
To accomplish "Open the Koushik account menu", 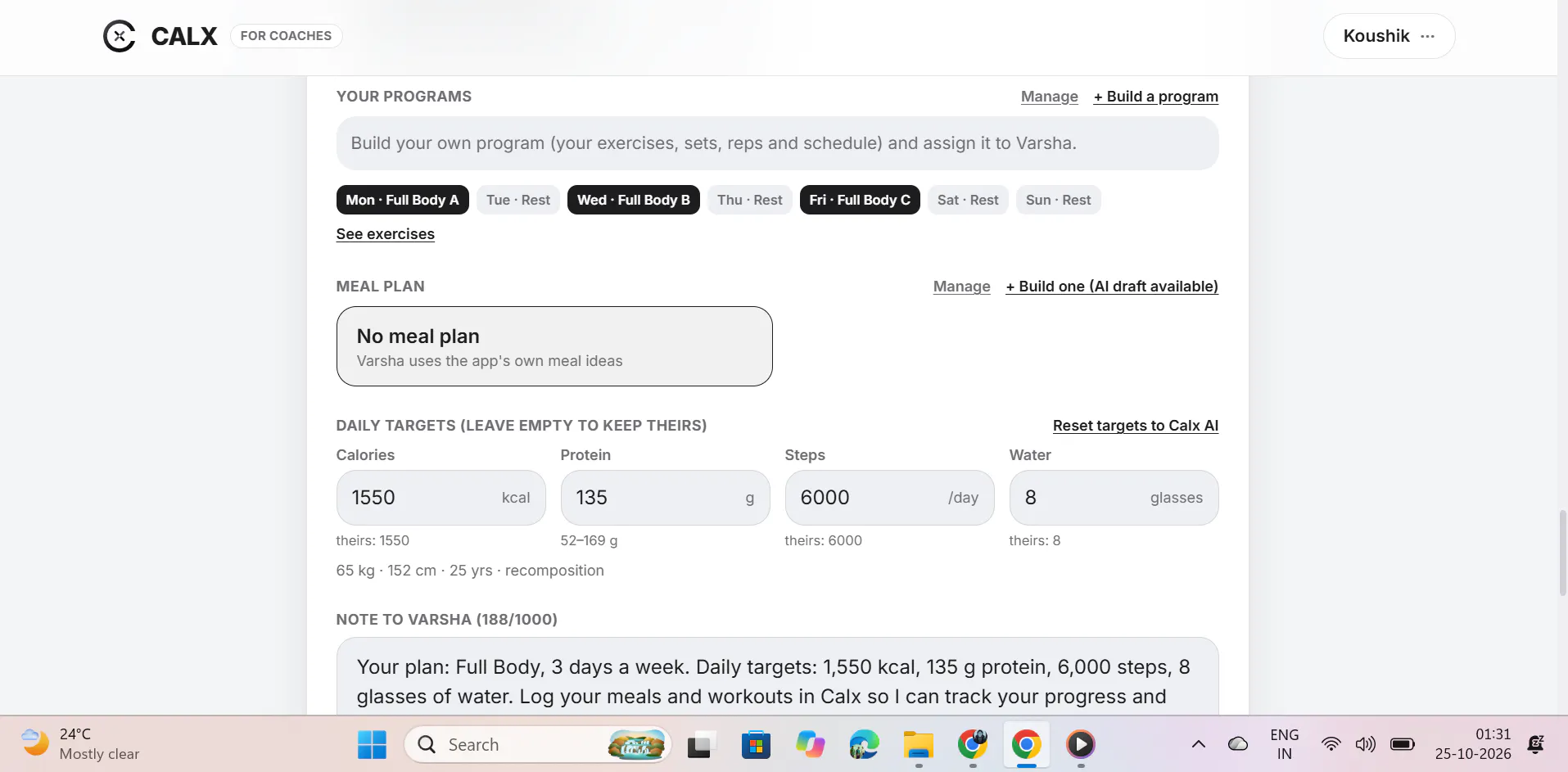I will (x=1389, y=36).
